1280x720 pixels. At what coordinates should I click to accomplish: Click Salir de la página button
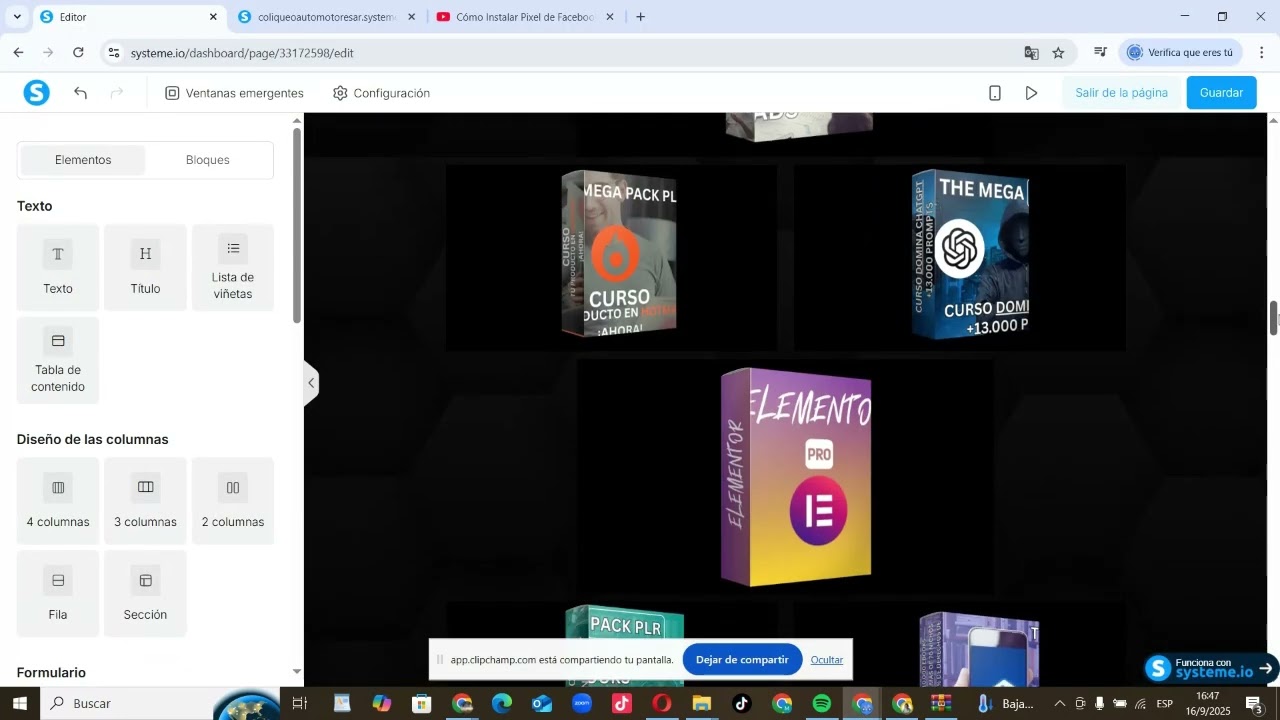point(1121,93)
